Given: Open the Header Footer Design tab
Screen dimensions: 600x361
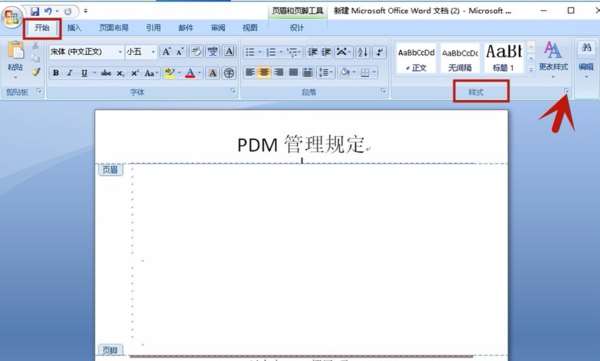Looking at the screenshot, I should click(297, 28).
